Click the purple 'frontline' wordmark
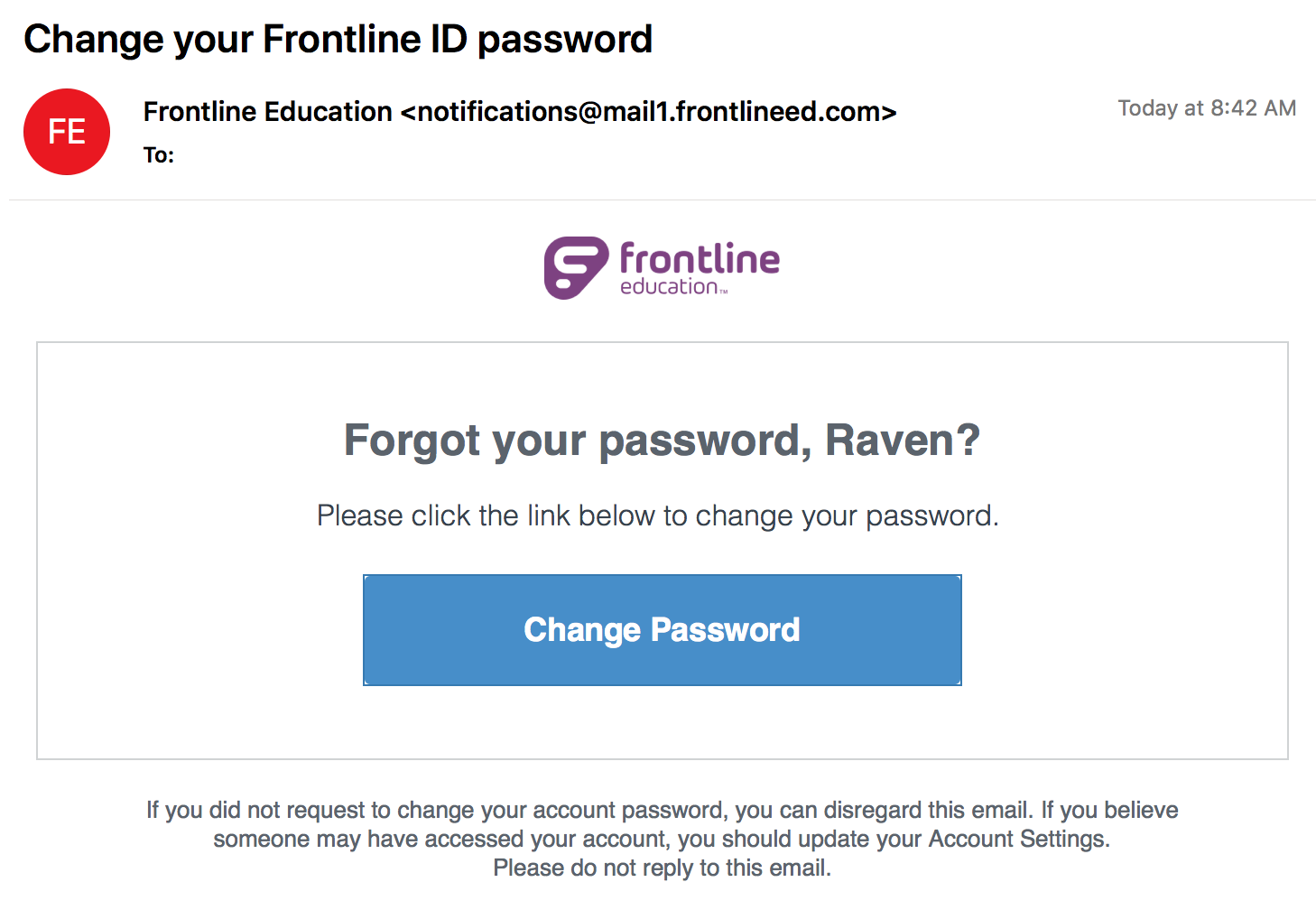The width and height of the screenshot is (1316, 910). click(x=700, y=258)
